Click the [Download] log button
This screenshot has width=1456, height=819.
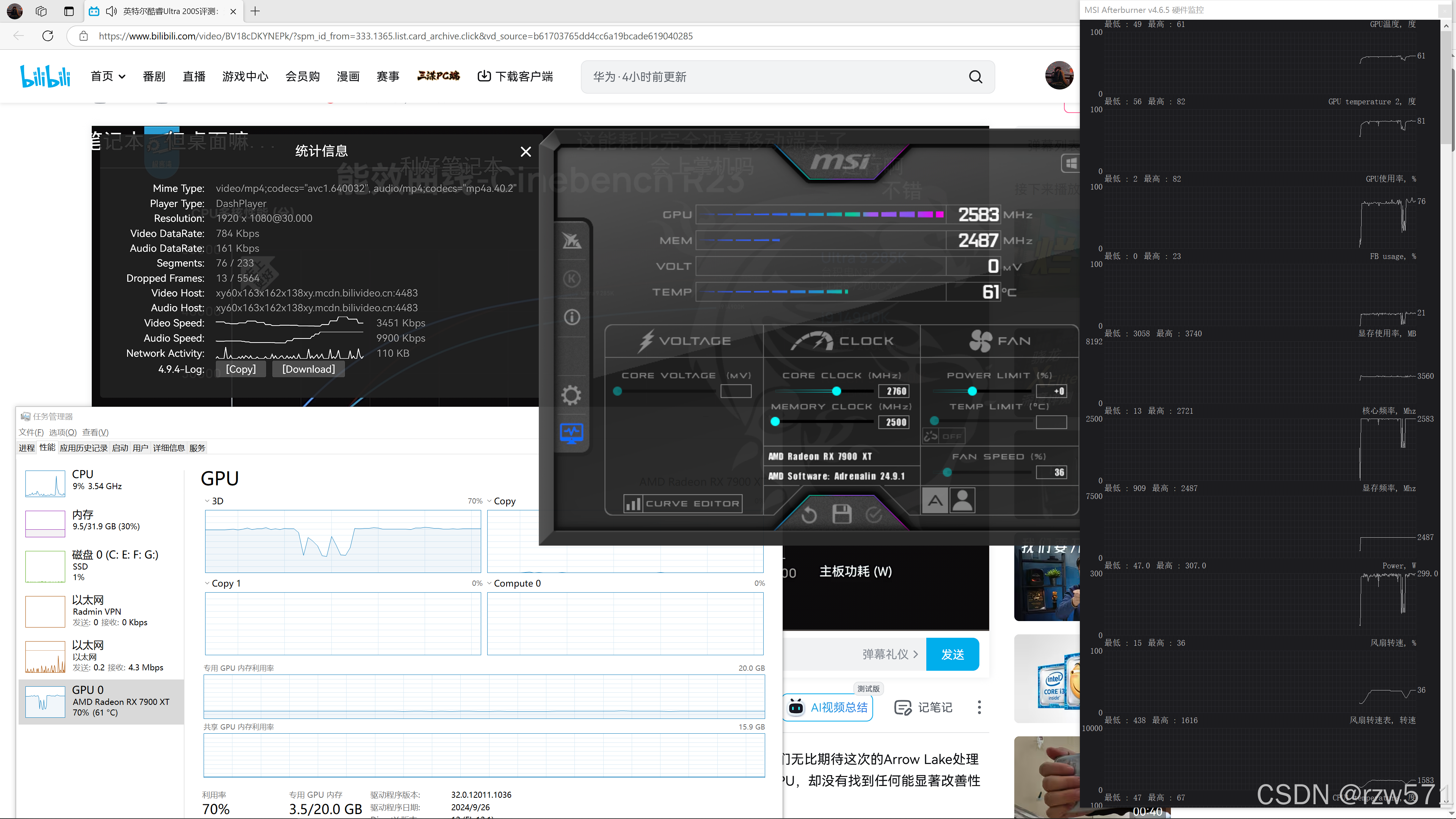(x=308, y=369)
